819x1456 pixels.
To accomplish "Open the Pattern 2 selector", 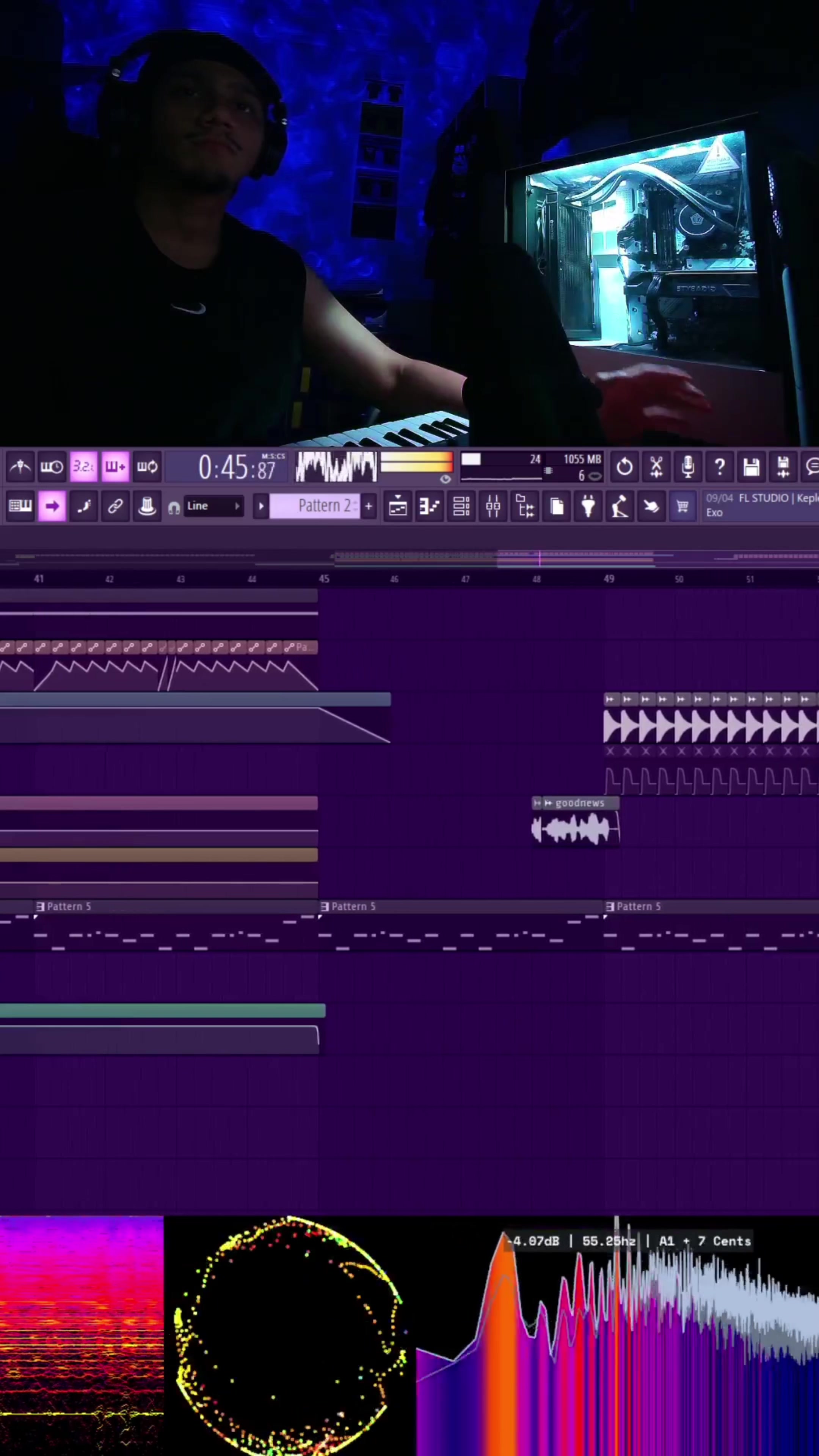I will point(314,506).
